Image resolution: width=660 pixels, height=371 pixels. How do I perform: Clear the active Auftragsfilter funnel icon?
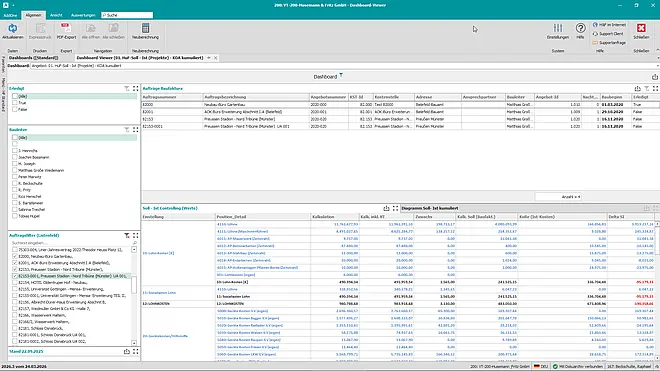127,235
